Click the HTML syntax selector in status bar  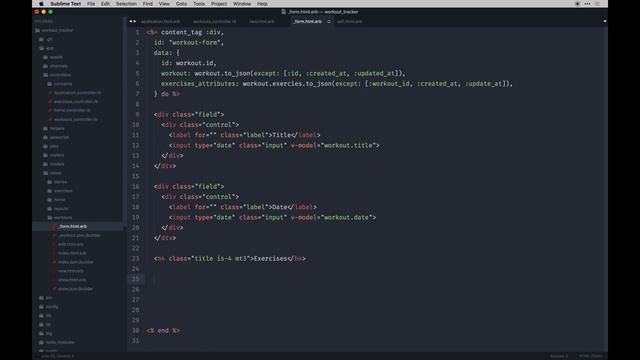[x=590, y=356]
